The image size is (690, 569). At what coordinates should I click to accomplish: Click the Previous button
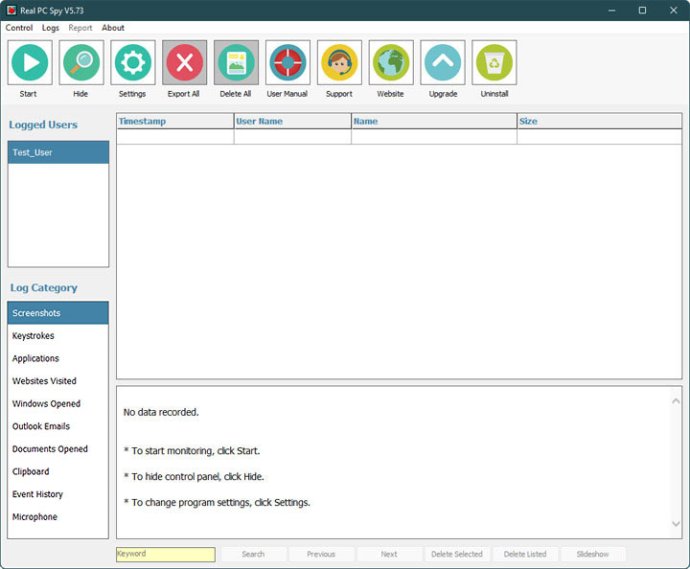click(x=321, y=554)
